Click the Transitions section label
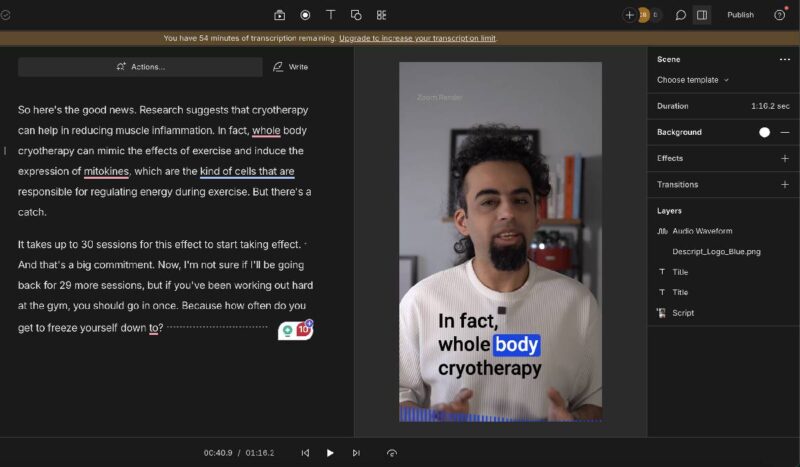 (678, 185)
